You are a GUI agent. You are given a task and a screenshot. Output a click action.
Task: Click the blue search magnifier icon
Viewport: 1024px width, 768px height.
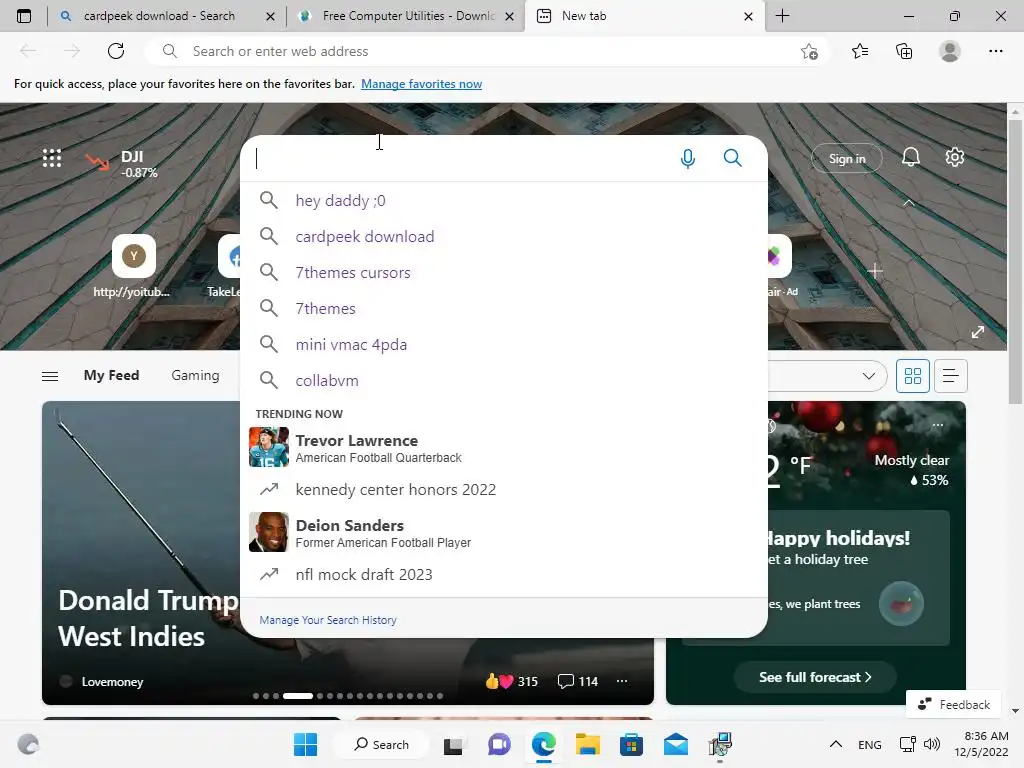[x=733, y=157]
